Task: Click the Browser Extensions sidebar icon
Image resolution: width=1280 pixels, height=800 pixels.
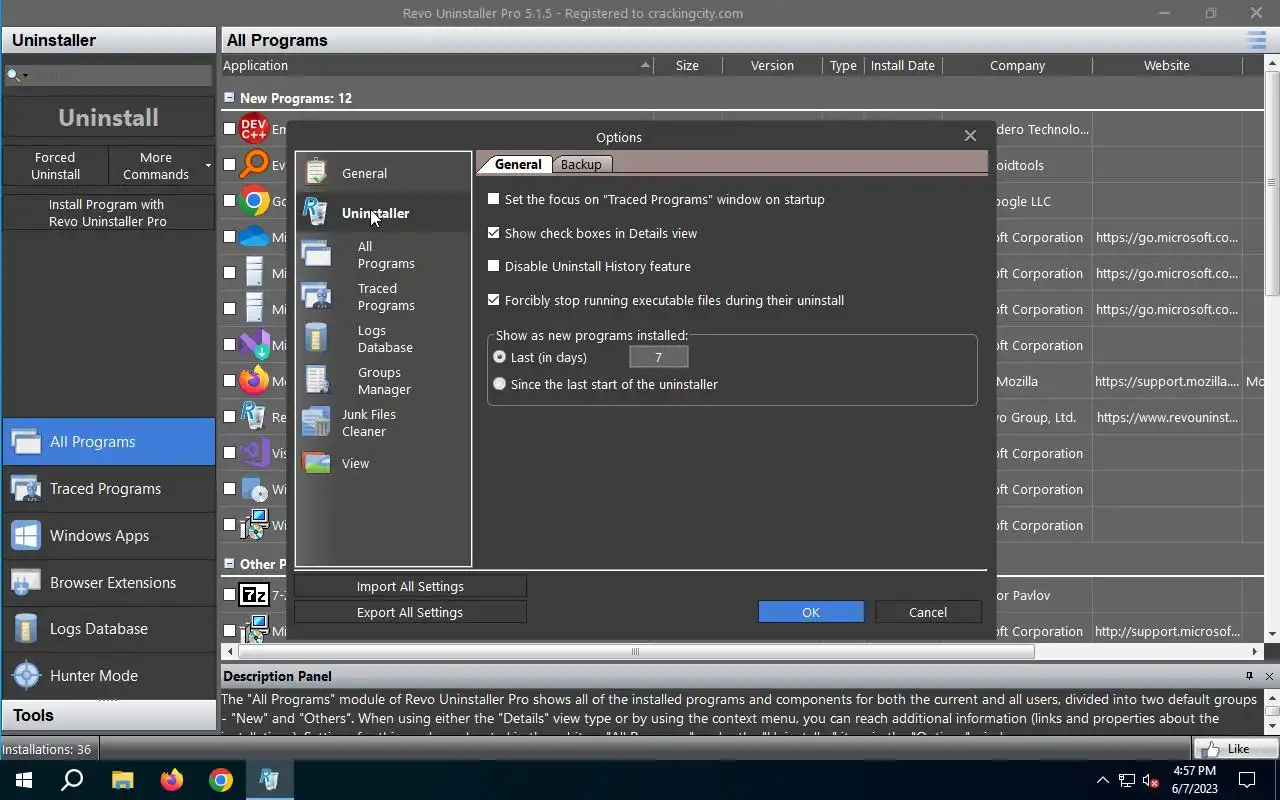Action: coord(26,582)
